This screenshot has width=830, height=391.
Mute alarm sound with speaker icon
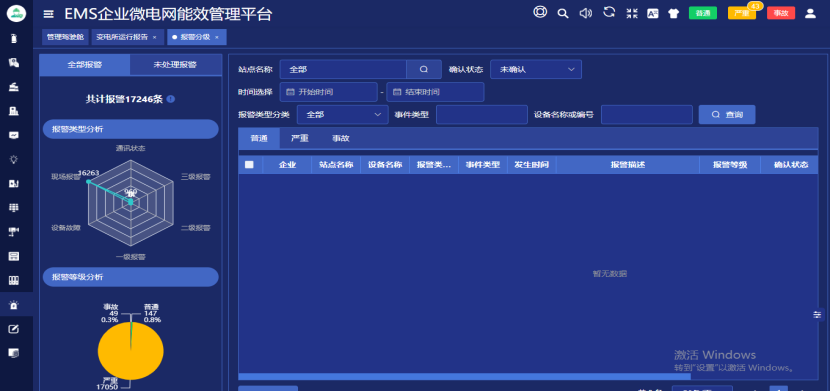[585, 13]
